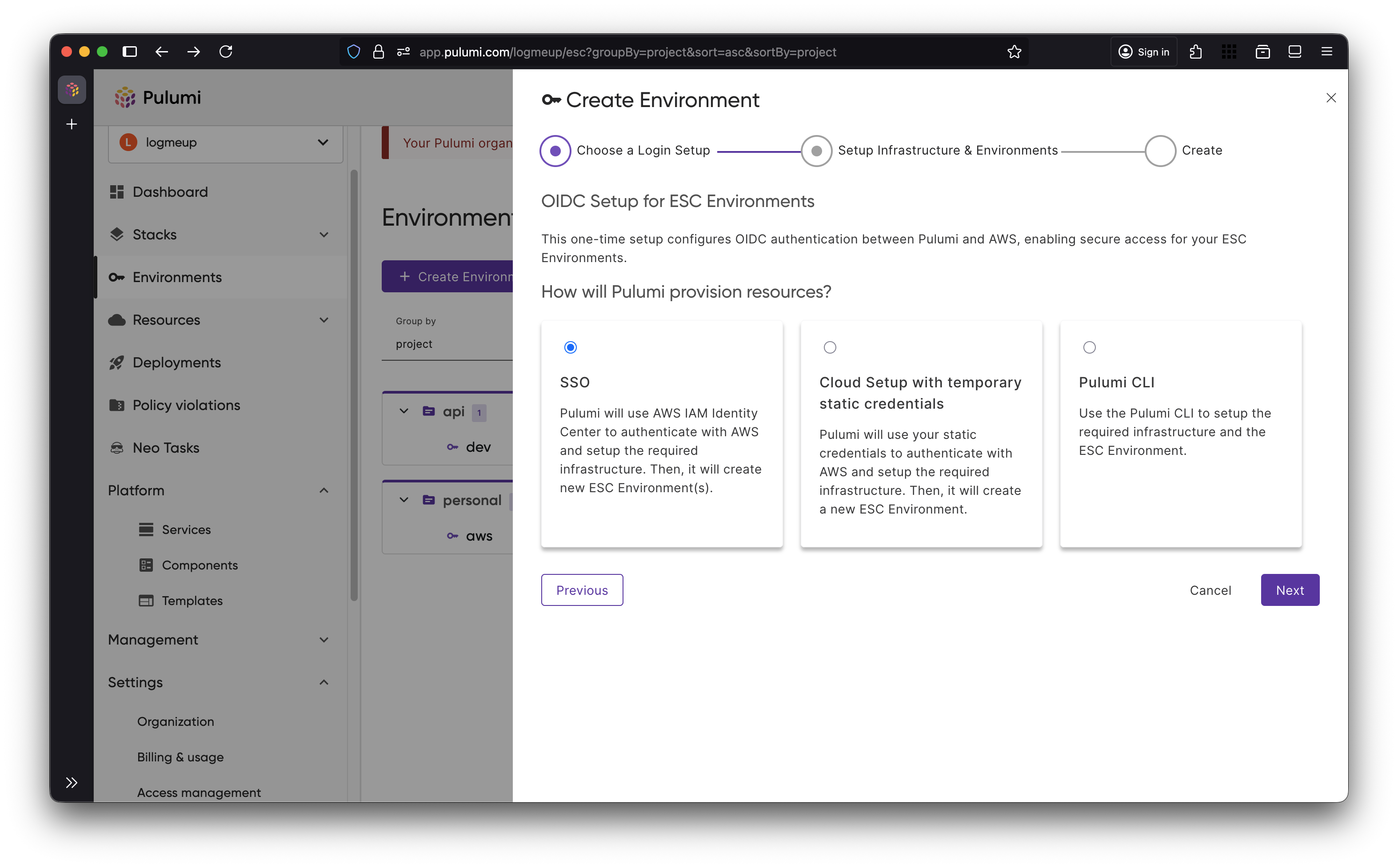Open the browser extensions puzzle icon
This screenshot has height=868, width=1398.
[x=1196, y=52]
